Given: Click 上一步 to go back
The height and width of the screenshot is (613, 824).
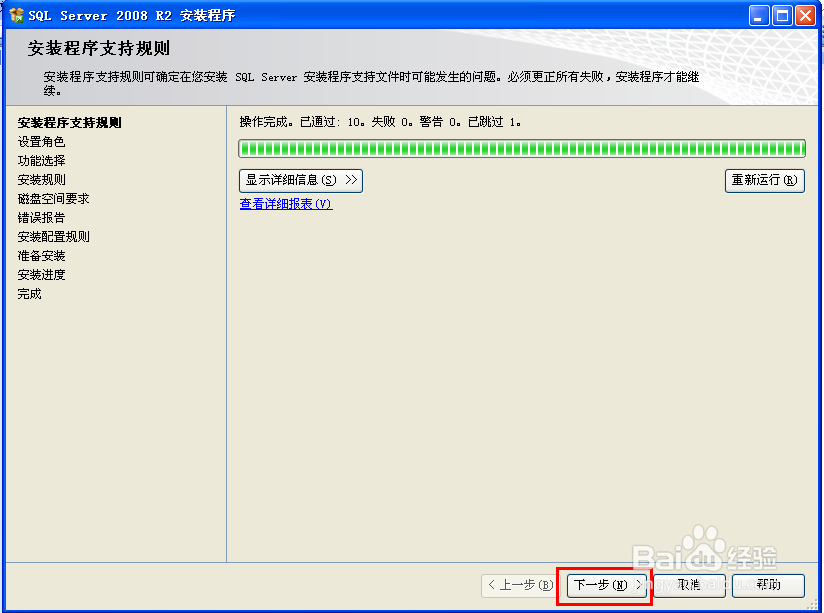Looking at the screenshot, I should coord(519,586).
